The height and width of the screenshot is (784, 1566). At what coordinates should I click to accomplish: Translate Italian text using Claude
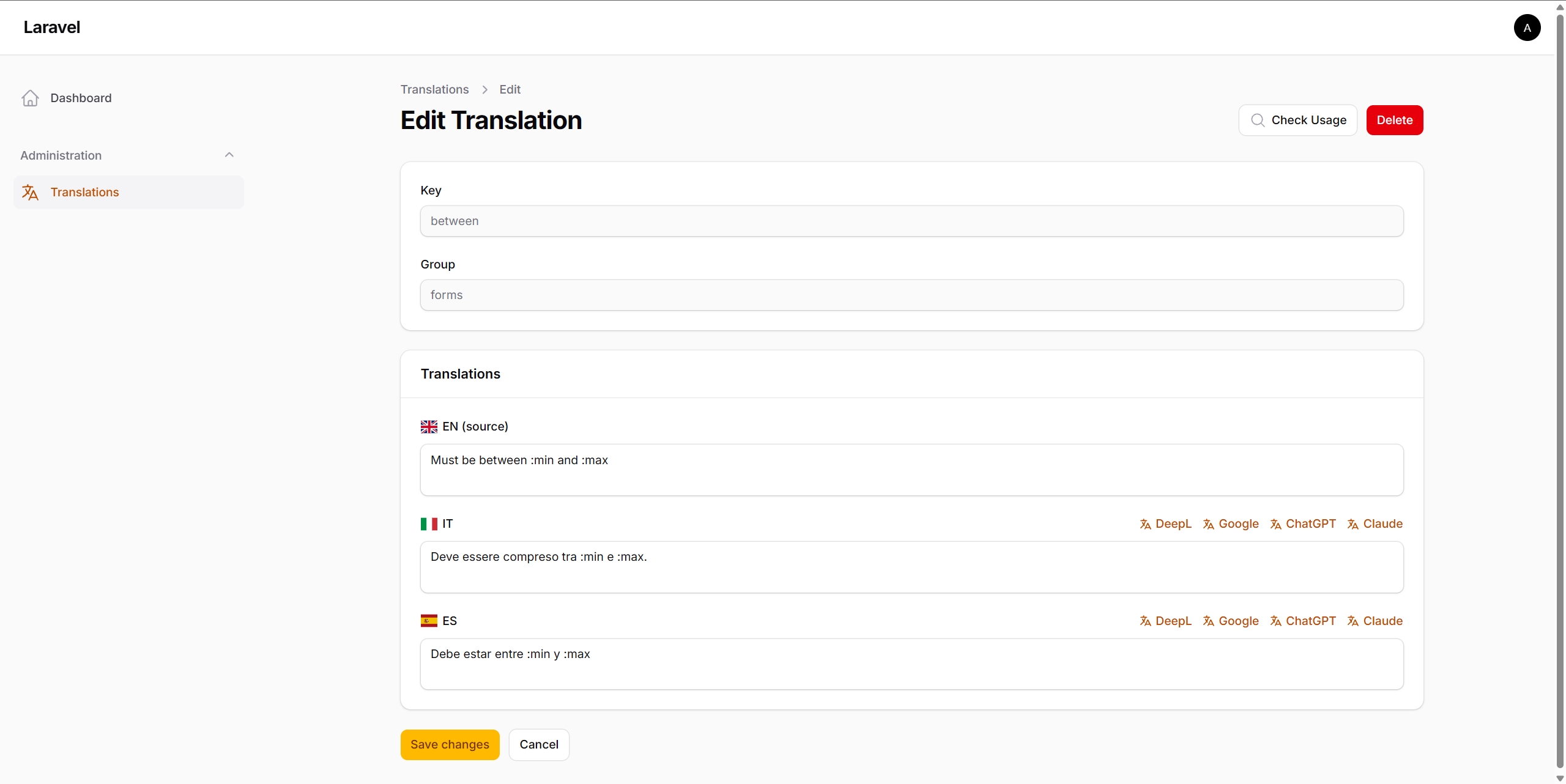(x=1375, y=523)
